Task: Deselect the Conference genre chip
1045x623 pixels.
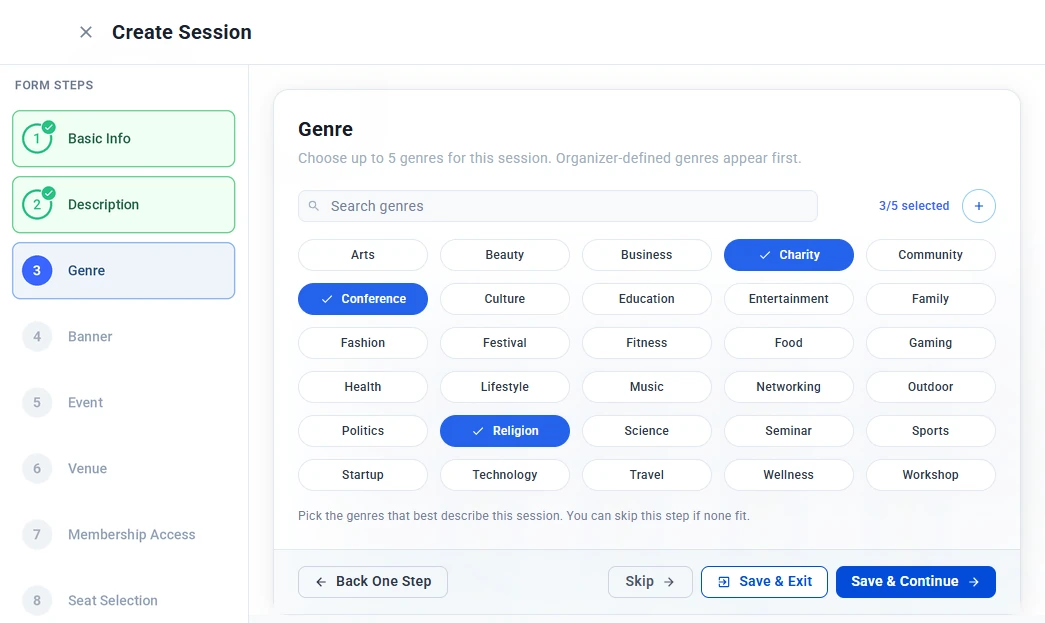Action: click(363, 299)
